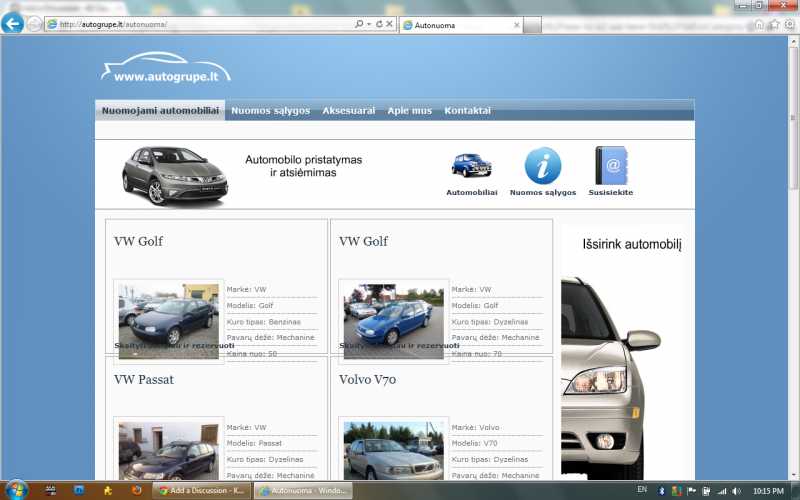The height and width of the screenshot is (500, 800).
Task: Open the Windows Start button
Action: [x=16, y=490]
